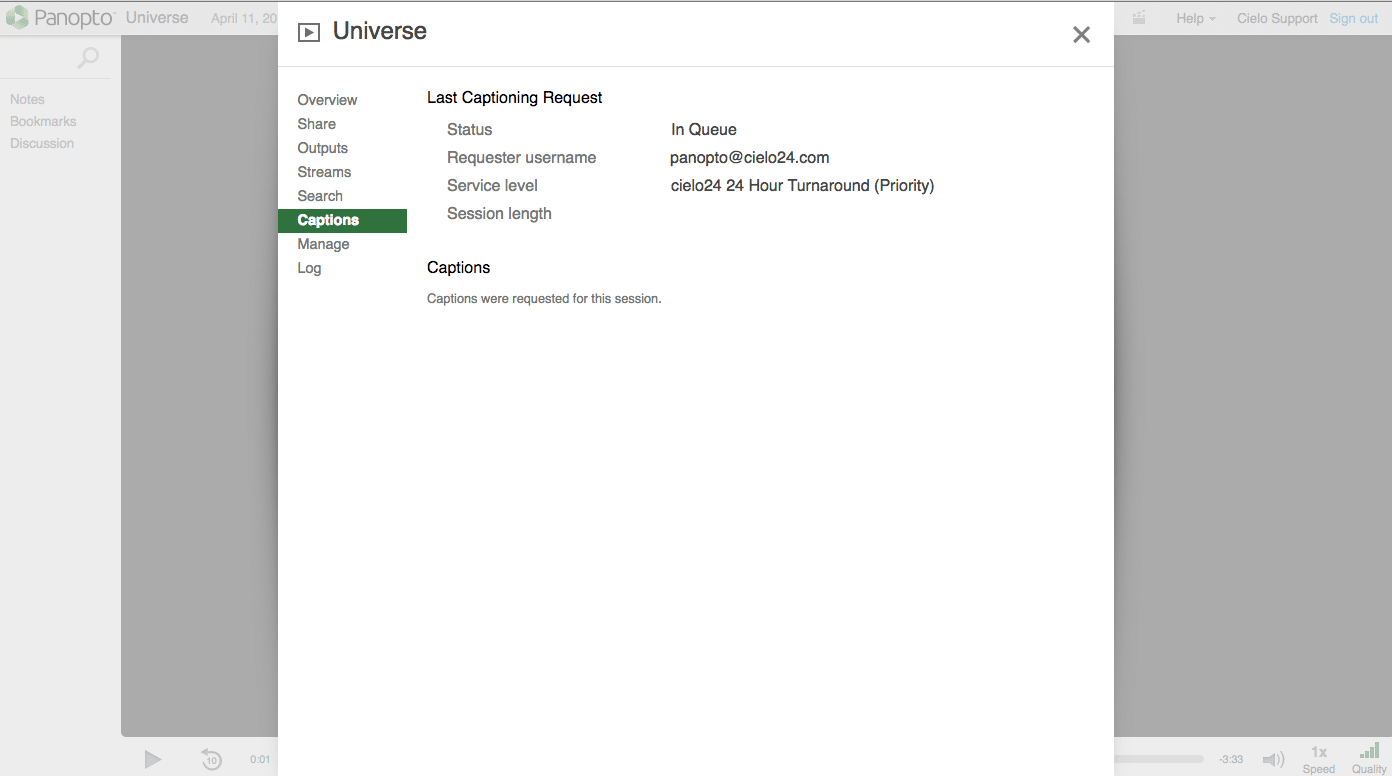The image size is (1392, 776).
Task: Click the session play icon beside Universe title
Action: click(x=309, y=33)
